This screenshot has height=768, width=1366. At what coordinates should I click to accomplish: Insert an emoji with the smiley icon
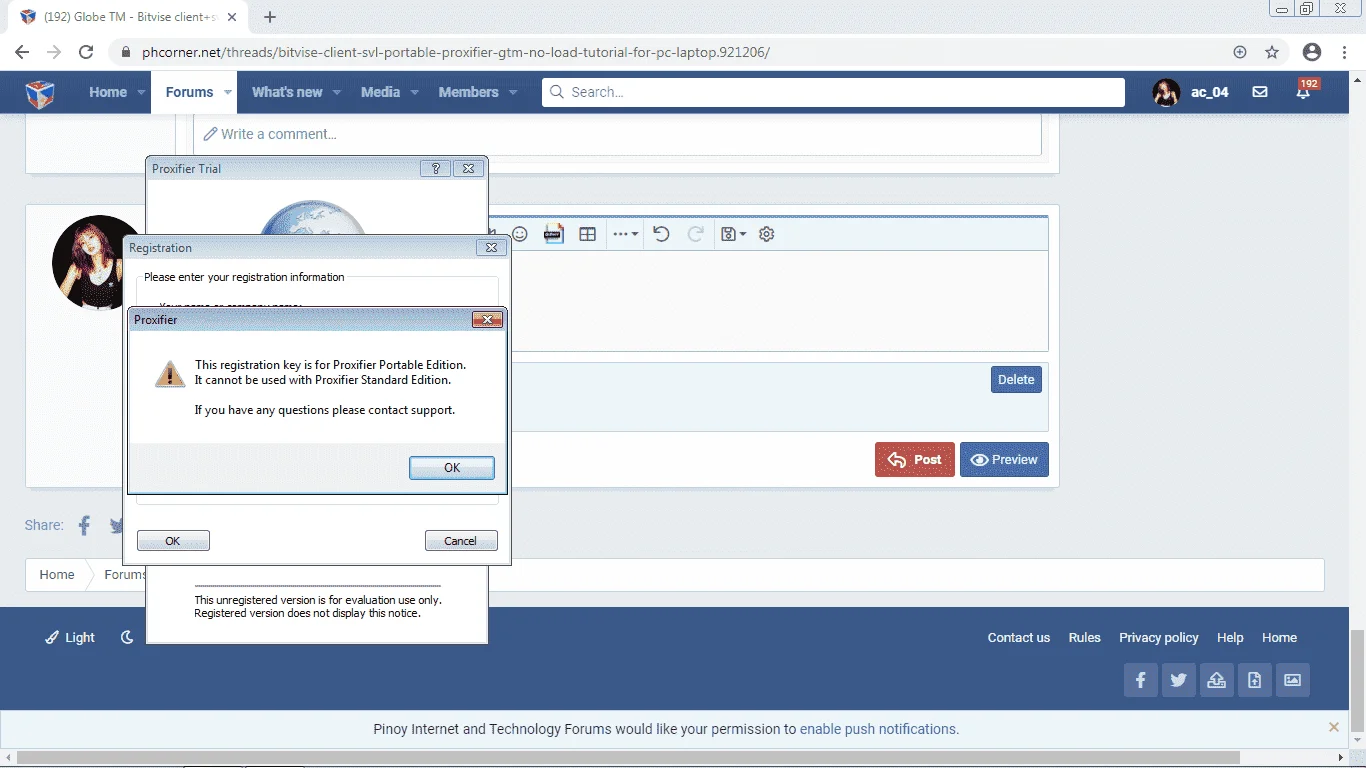click(x=520, y=234)
